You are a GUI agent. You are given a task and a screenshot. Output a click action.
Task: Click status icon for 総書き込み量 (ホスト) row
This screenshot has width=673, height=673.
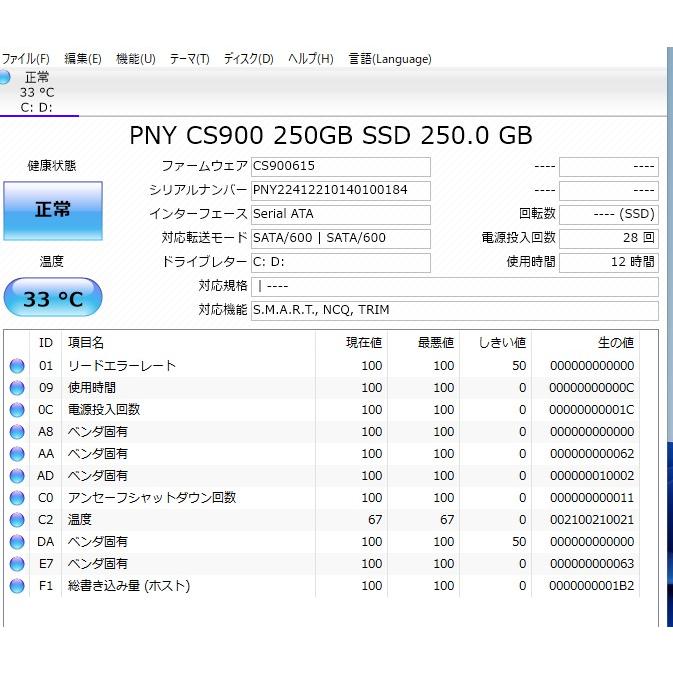(x=17, y=586)
